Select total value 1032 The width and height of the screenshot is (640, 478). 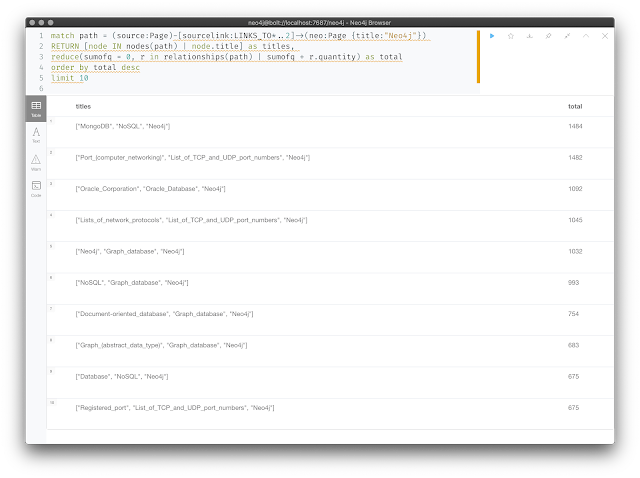pos(575,251)
